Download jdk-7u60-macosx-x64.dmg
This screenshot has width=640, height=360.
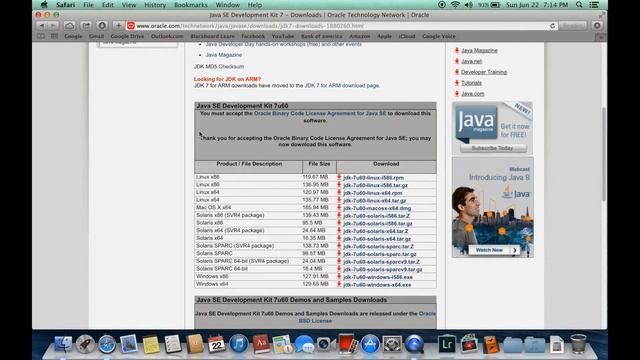(x=377, y=208)
